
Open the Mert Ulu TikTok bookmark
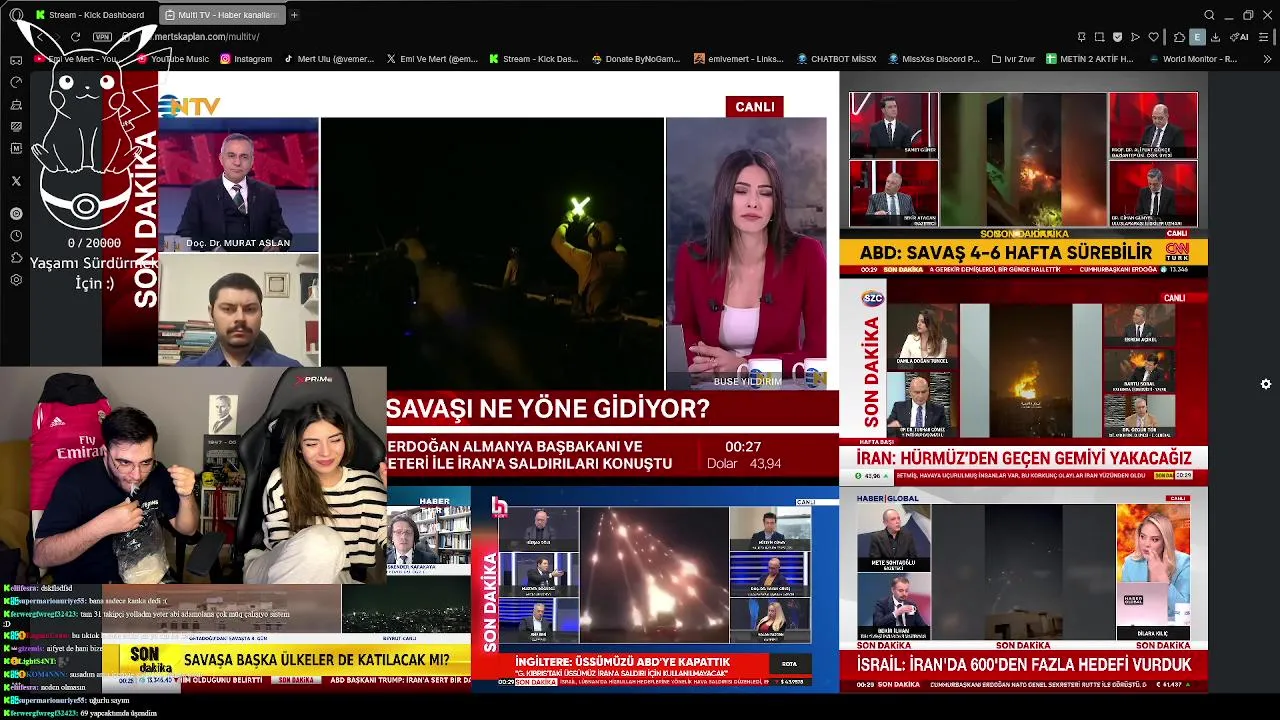tap(329, 59)
